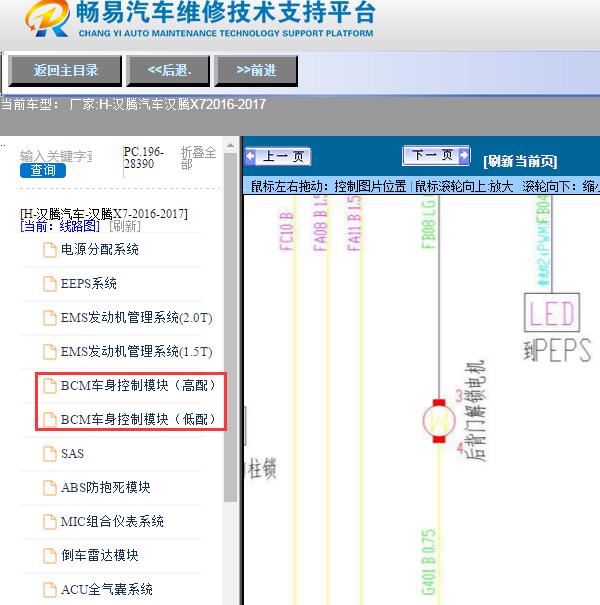Screen dimensions: 600x605
Task: Click document icon for EMS发动机管理系统(1.5T)
Action: coord(49,352)
